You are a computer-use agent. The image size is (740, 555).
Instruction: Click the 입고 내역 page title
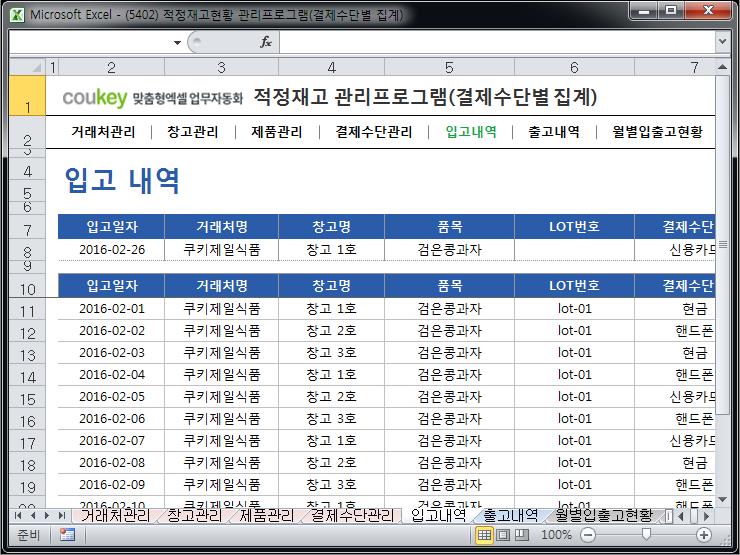pyautogui.click(x=122, y=180)
